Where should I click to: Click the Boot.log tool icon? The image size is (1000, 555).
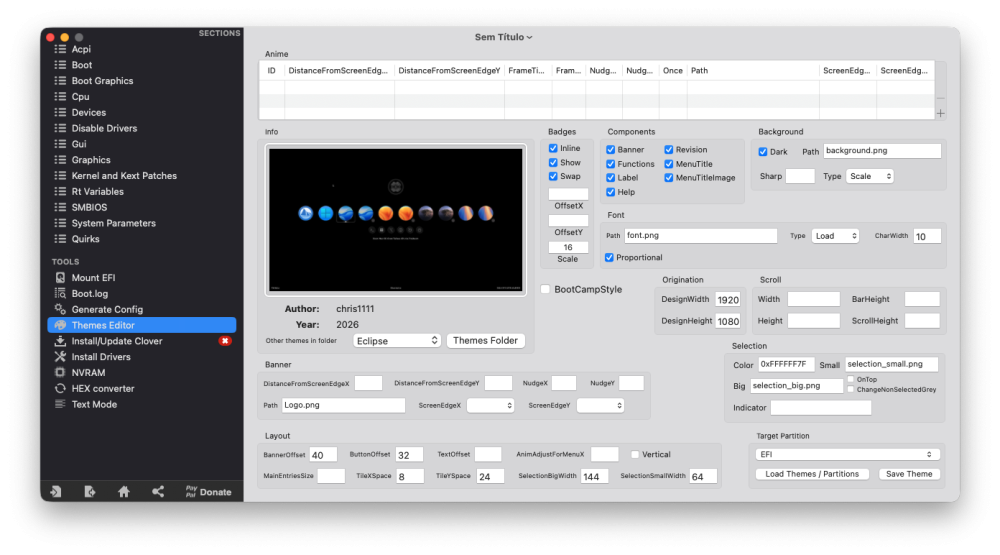pos(60,293)
